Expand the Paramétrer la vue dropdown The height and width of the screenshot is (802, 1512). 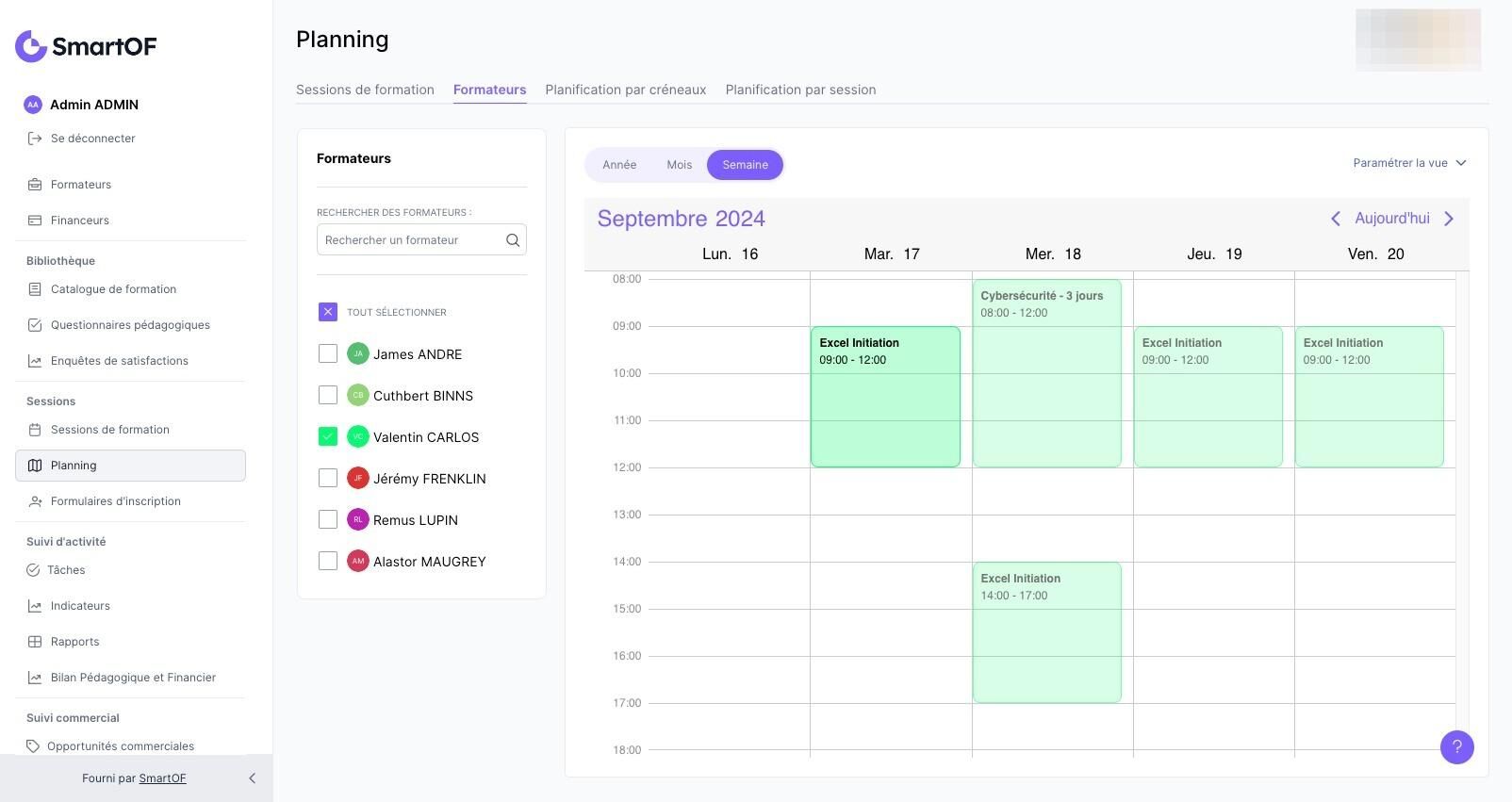pos(1409,163)
